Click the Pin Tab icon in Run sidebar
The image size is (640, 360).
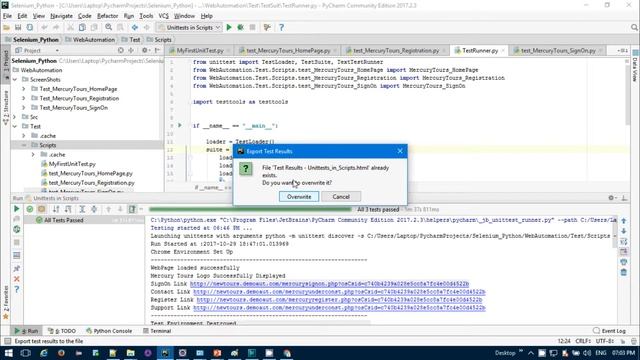pos(17,269)
